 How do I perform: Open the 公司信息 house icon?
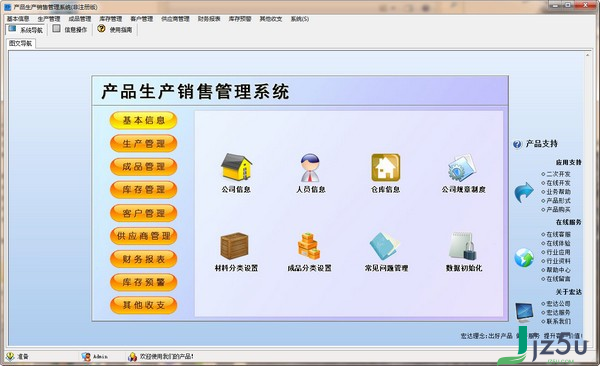coord(236,167)
